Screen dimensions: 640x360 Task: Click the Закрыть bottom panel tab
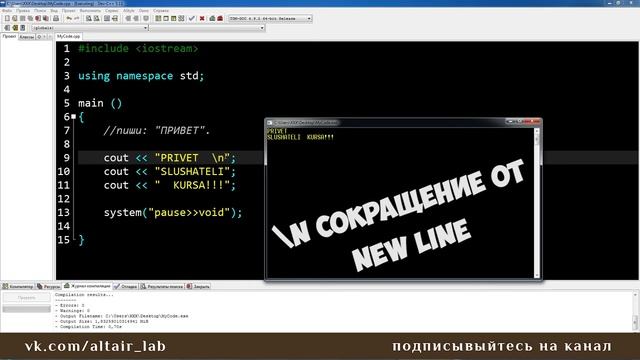coord(198,287)
